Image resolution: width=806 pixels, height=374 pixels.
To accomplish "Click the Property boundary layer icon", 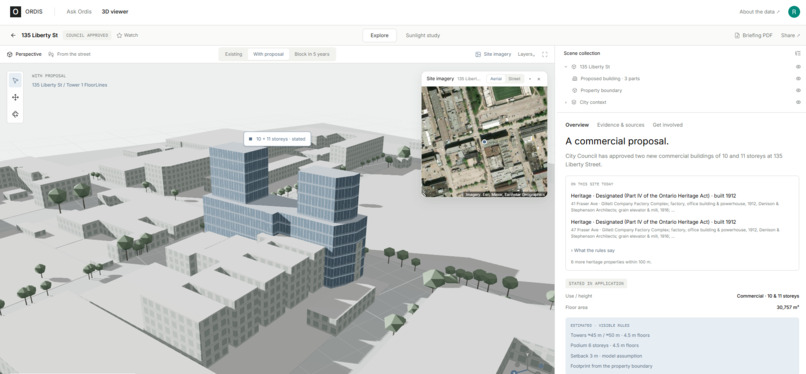I will pyautogui.click(x=575, y=90).
